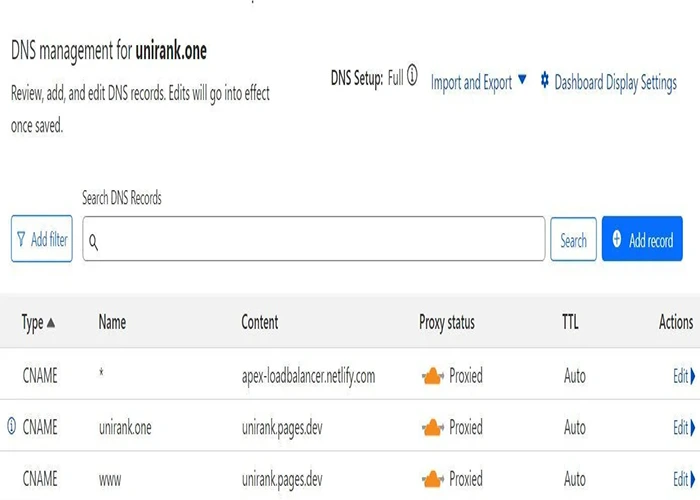
Task: Click the DNS management for unirank.one heading
Action: (x=108, y=51)
